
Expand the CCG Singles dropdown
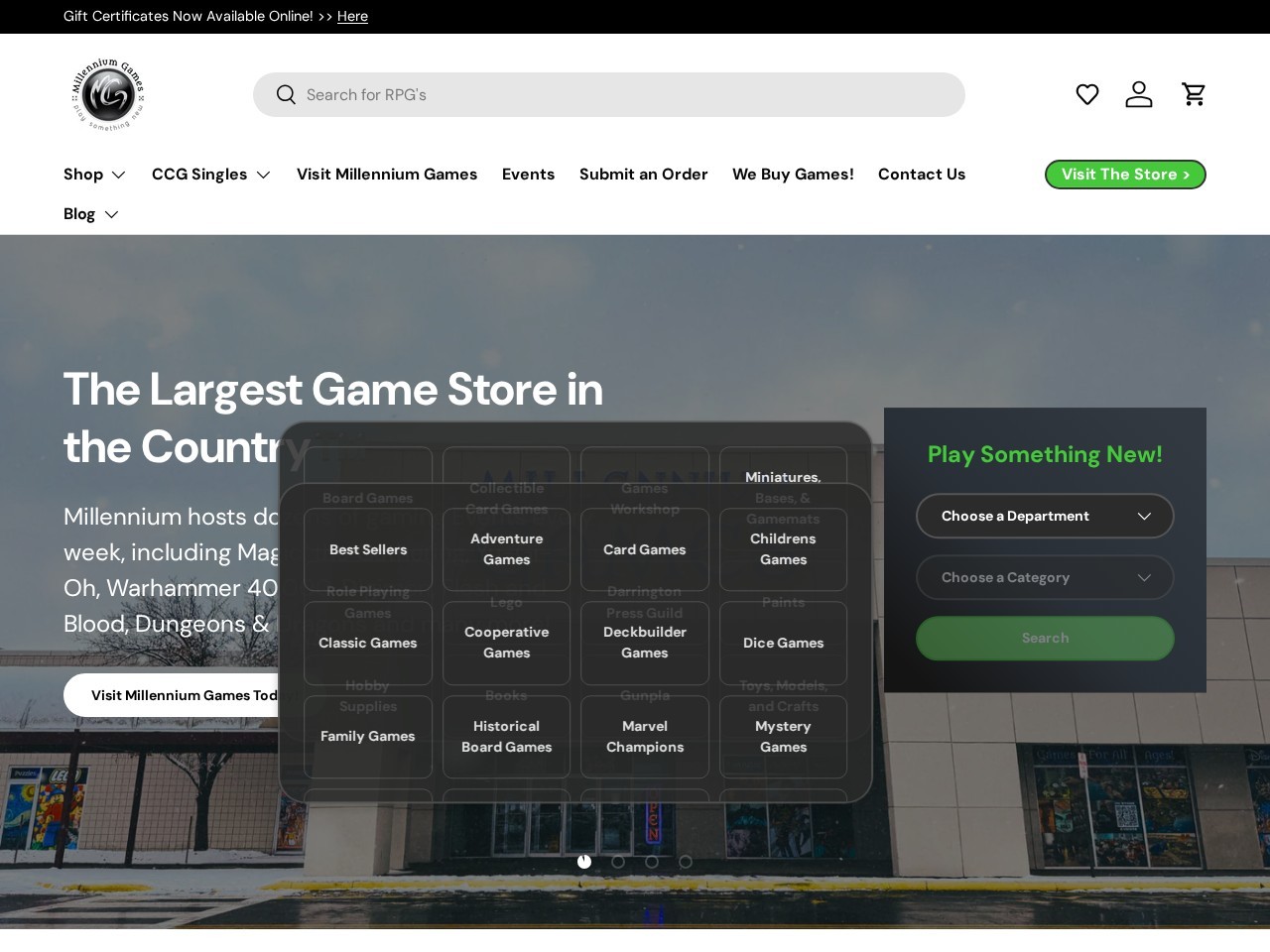(x=210, y=174)
